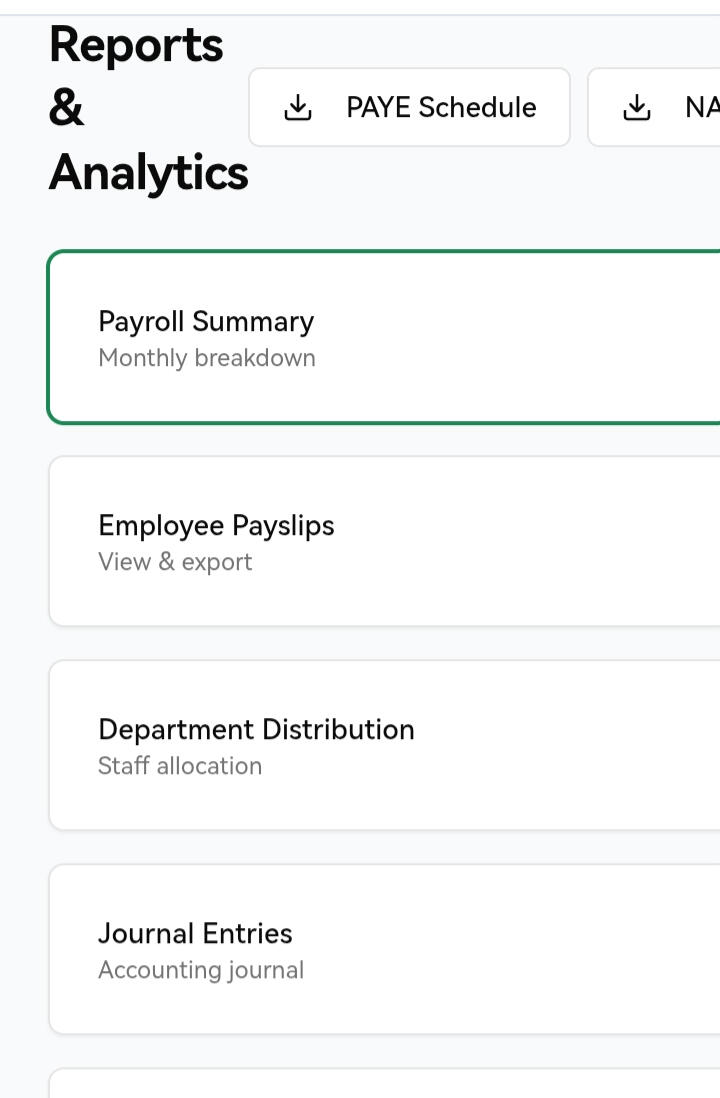This screenshot has width=720, height=1098.
Task: Click the Employee Payslips title text
Action: pyautogui.click(x=216, y=525)
